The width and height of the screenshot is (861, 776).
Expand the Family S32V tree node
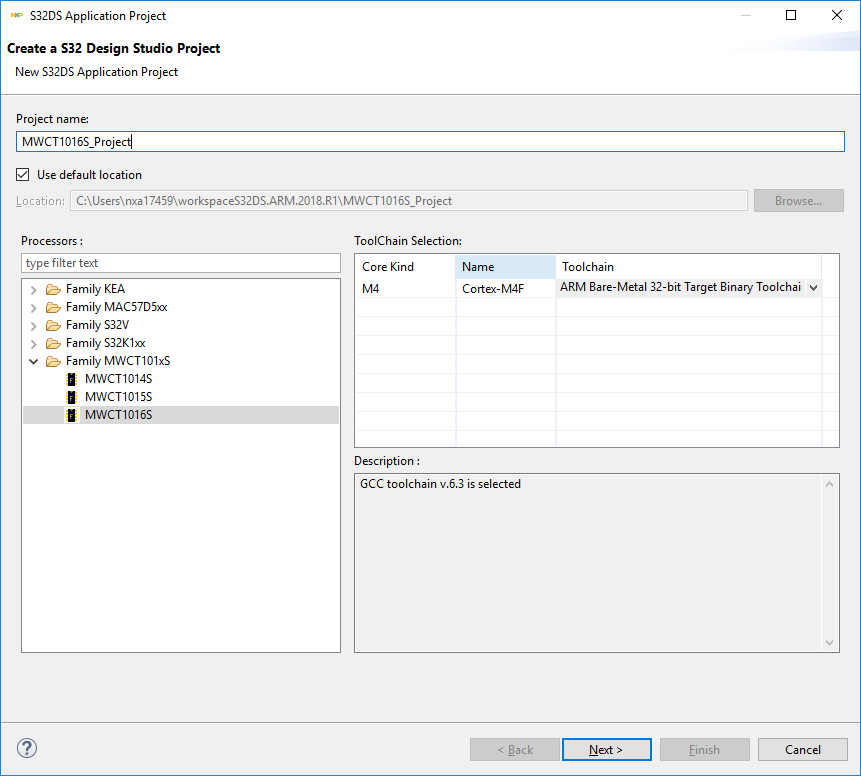point(33,326)
